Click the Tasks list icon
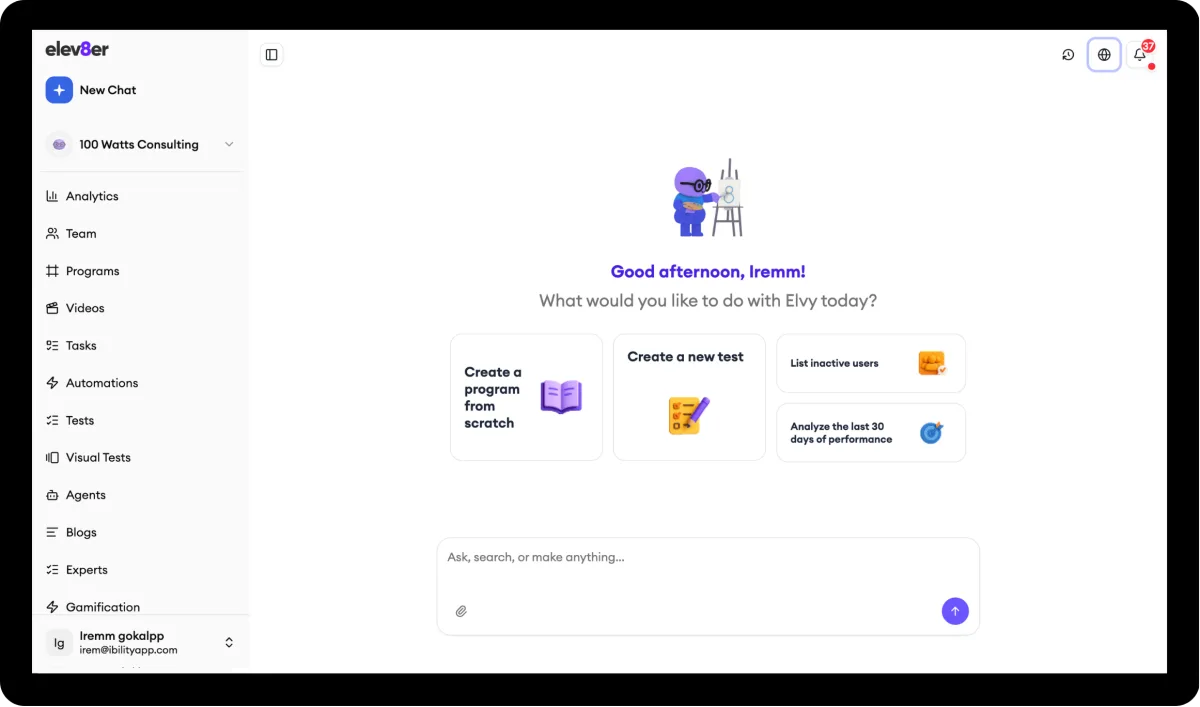1200x707 pixels. coord(52,345)
